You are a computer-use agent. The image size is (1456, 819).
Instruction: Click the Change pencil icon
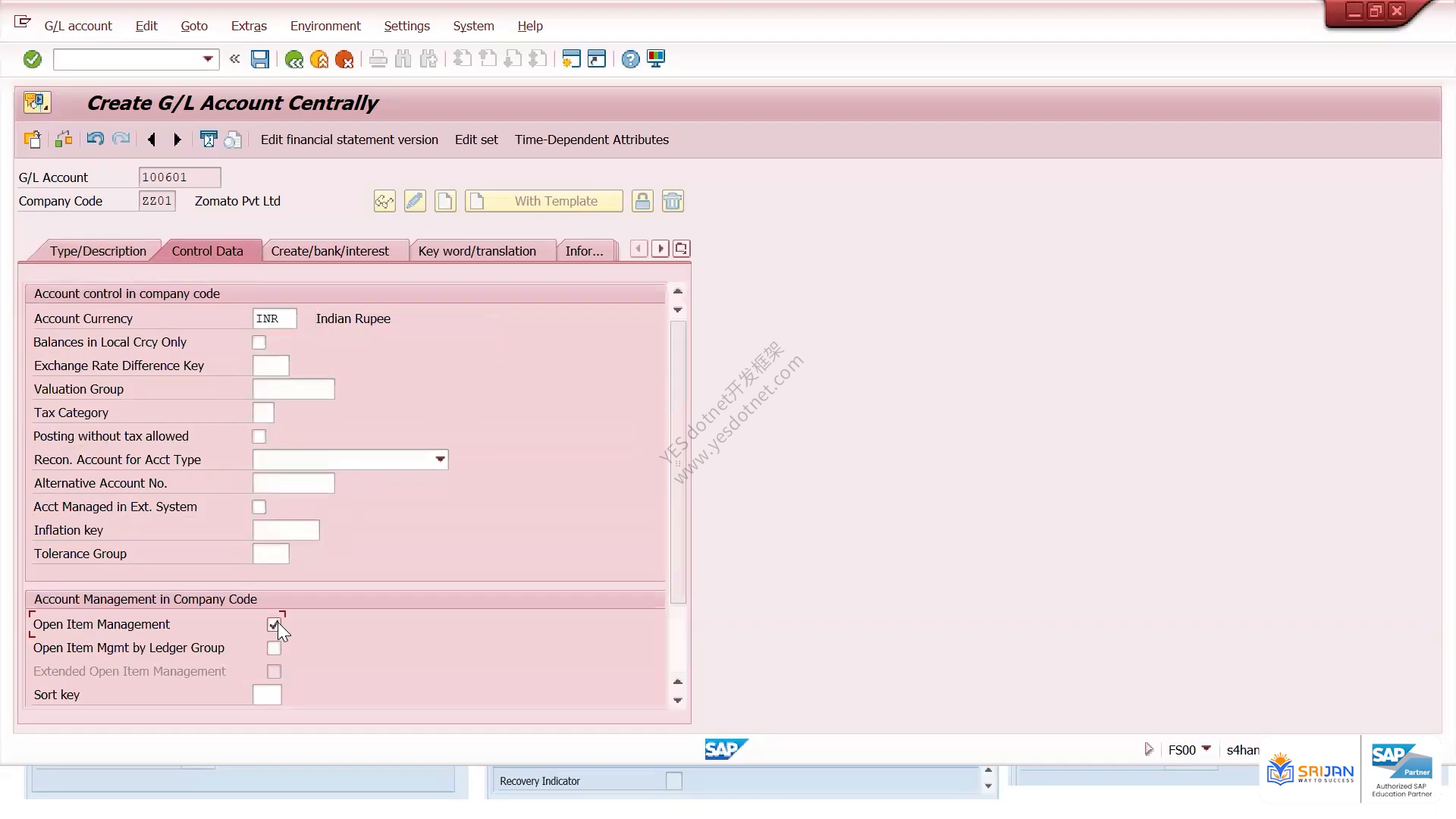pos(415,201)
